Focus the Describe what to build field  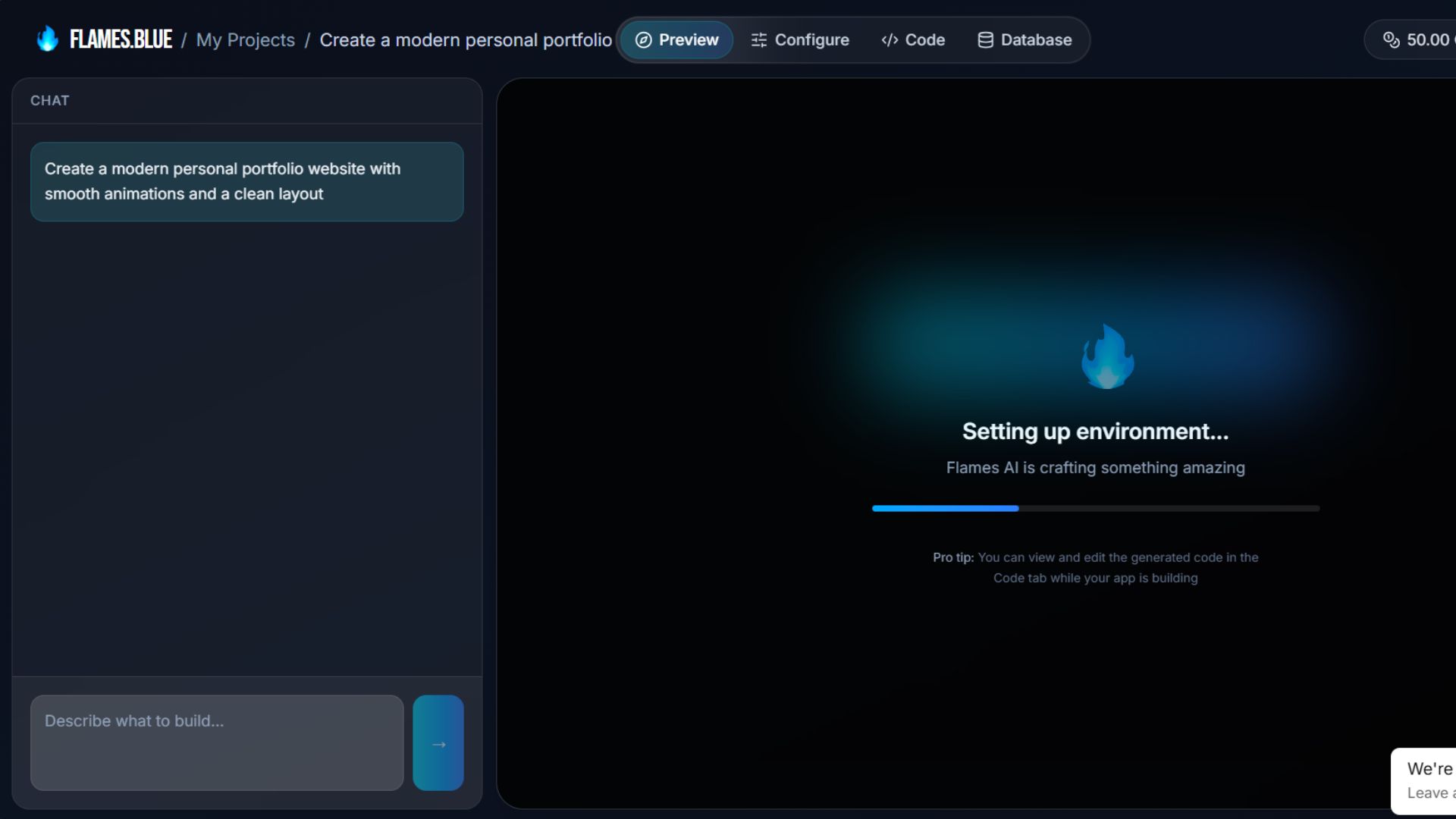[217, 743]
